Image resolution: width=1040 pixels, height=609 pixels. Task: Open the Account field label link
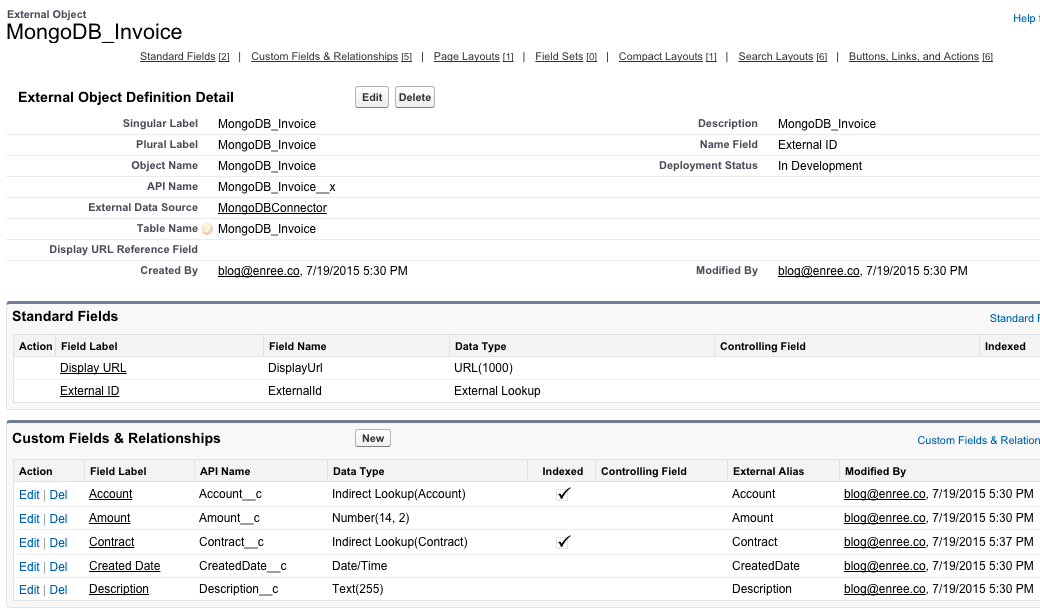click(x=111, y=494)
